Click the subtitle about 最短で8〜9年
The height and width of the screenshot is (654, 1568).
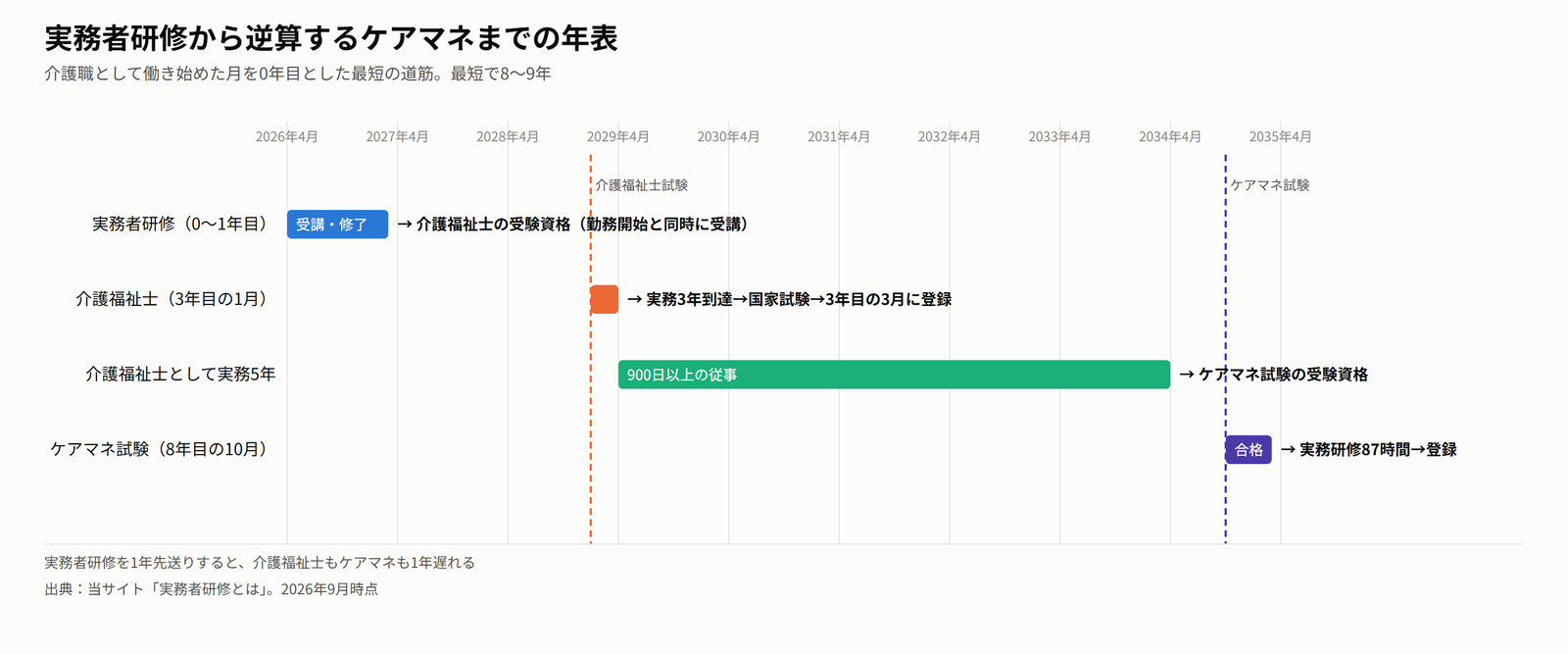click(x=298, y=74)
